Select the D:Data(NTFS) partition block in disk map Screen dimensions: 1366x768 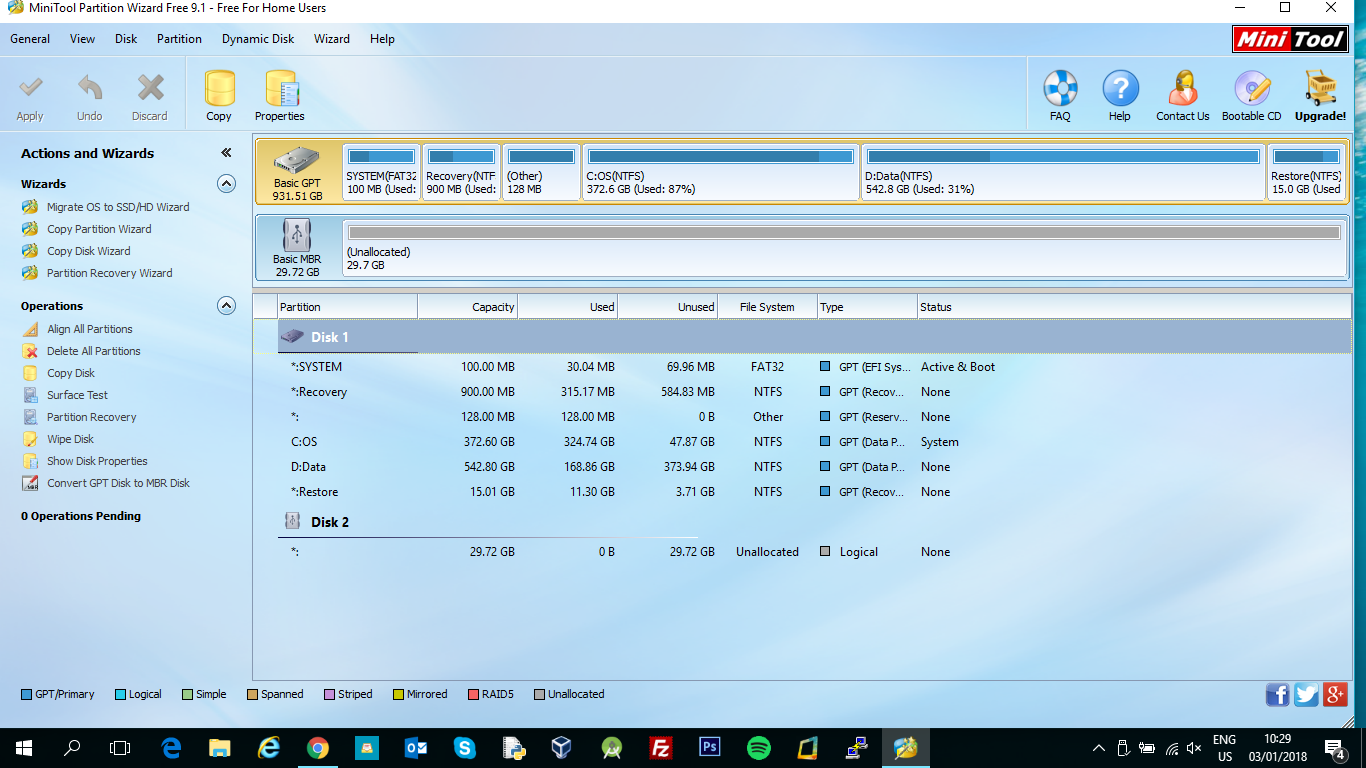1062,172
